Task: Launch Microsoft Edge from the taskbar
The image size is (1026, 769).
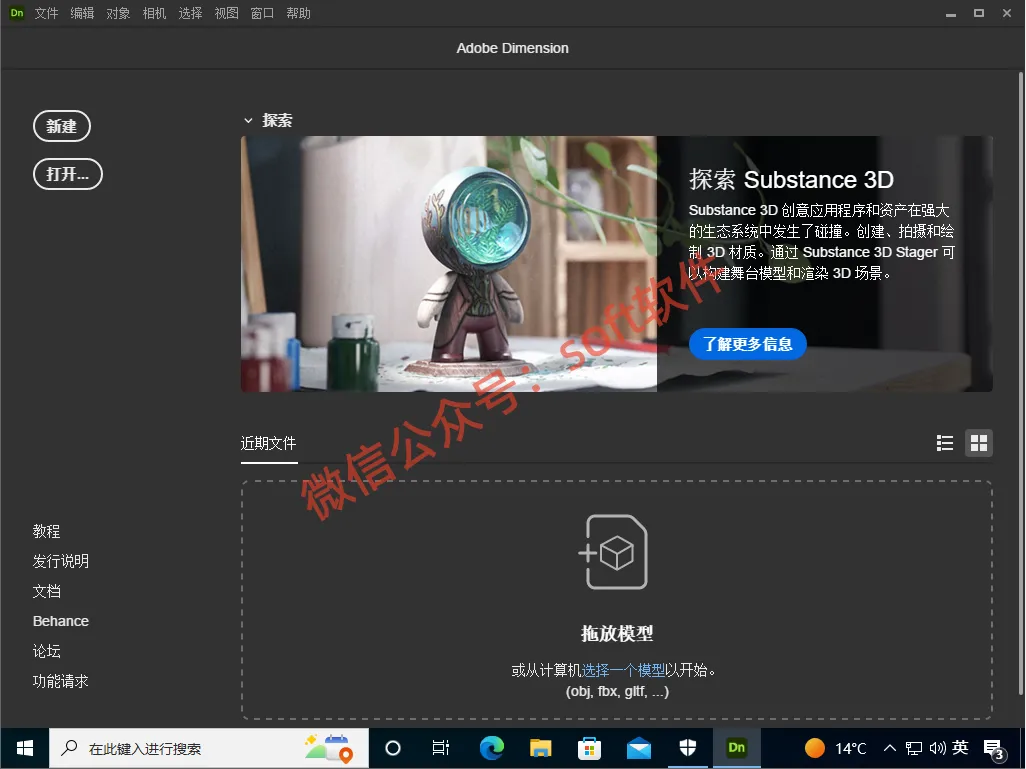Action: point(491,748)
